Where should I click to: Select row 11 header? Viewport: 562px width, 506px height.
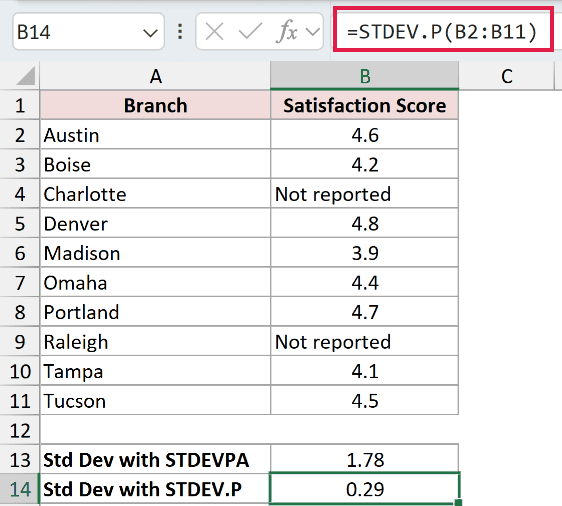pos(20,401)
